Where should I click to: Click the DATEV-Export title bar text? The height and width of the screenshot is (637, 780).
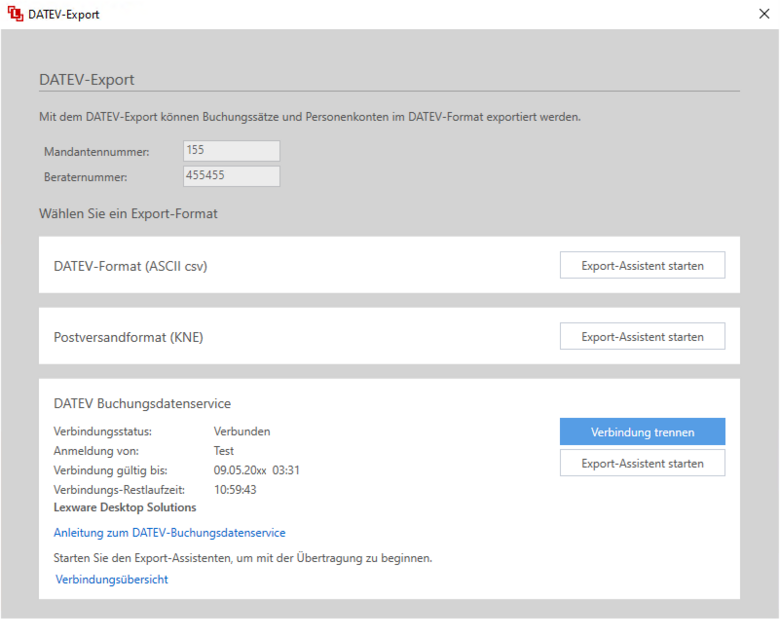tap(64, 14)
